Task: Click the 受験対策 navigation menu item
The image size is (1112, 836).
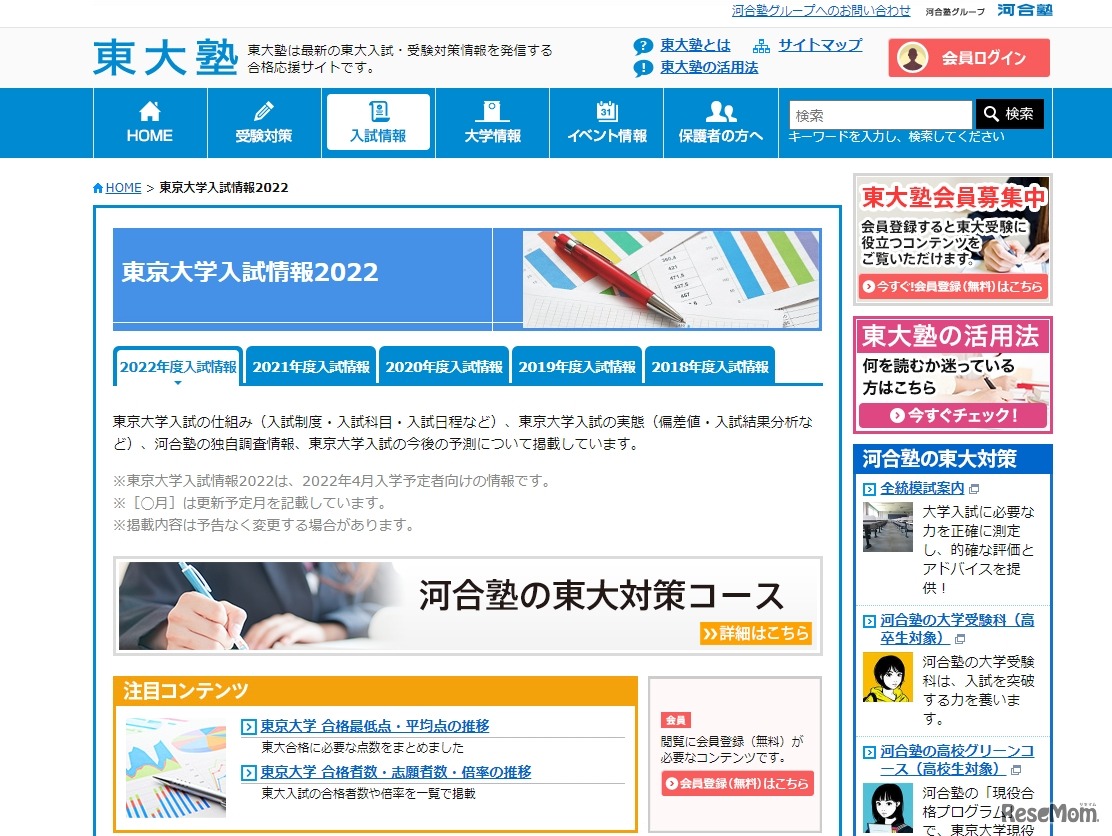Action: pyautogui.click(x=263, y=123)
